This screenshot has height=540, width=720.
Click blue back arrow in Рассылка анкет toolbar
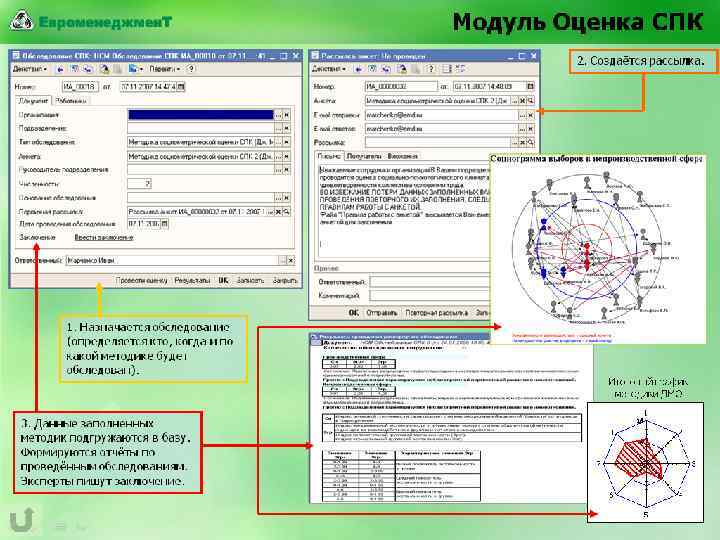pyautogui.click(x=359, y=69)
